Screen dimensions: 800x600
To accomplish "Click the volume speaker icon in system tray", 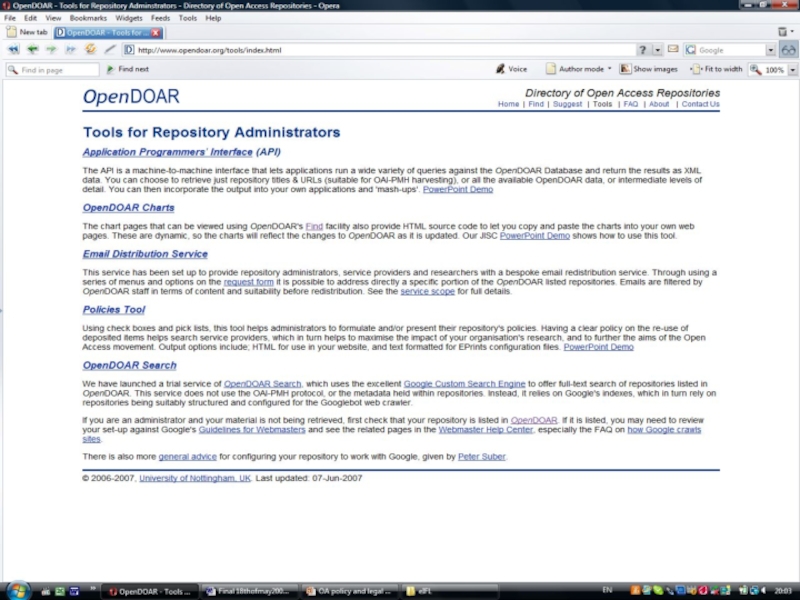I will pyautogui.click(x=764, y=590).
